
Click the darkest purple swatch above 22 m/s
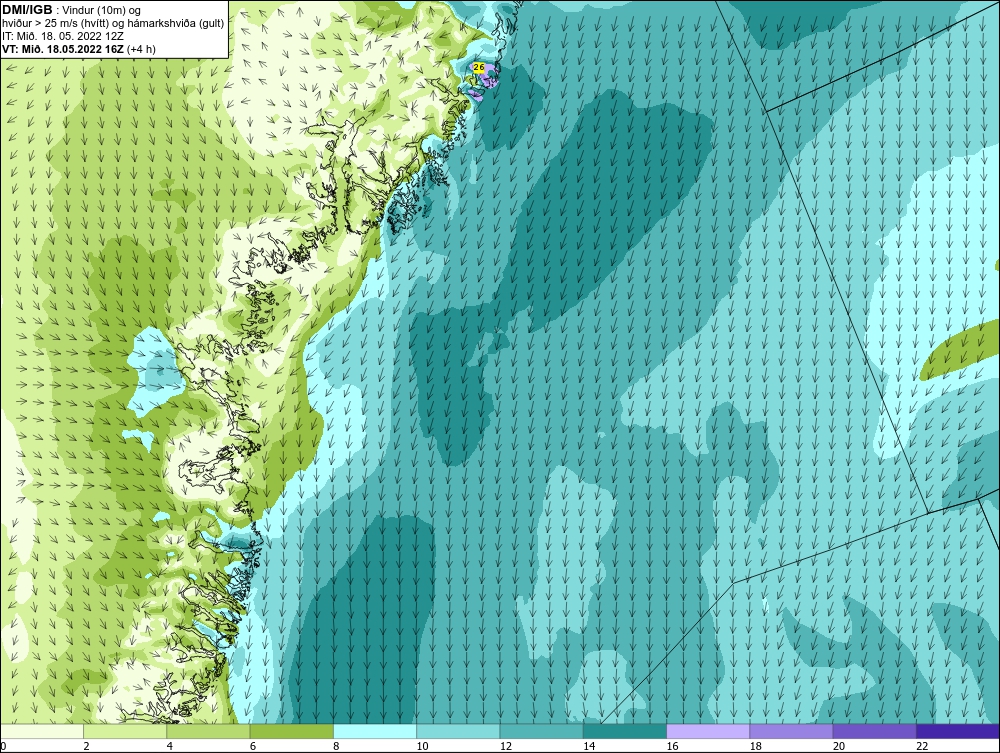[x=958, y=731]
